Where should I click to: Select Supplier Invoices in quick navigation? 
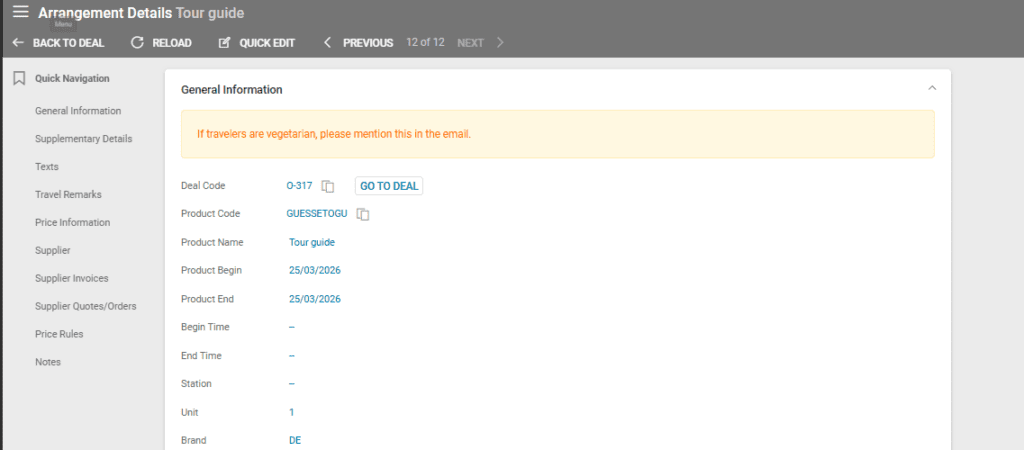tap(71, 278)
